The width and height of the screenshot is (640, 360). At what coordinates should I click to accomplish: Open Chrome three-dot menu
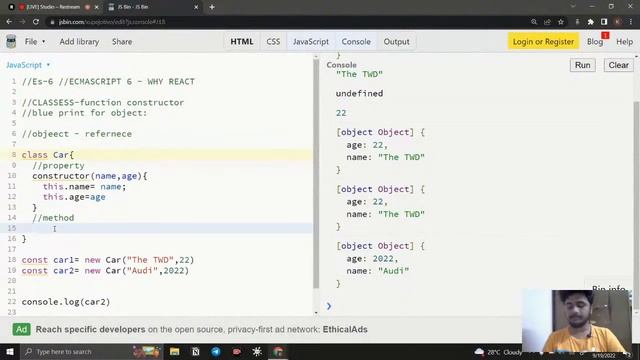[631, 22]
